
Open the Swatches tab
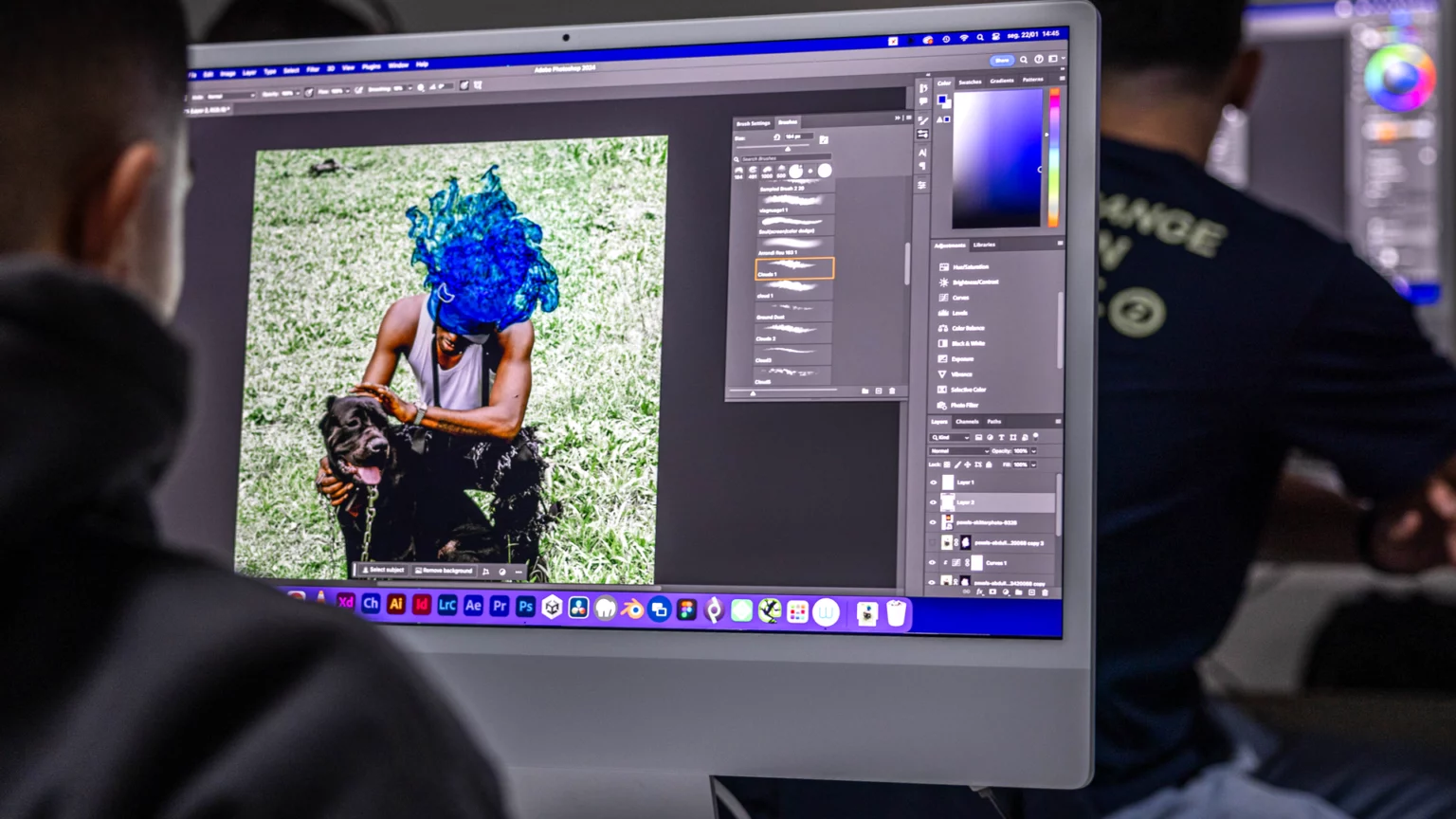pos(970,82)
